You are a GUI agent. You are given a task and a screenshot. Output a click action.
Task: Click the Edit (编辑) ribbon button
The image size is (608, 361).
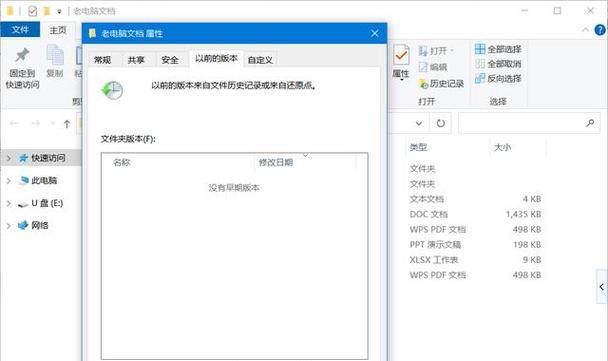point(433,67)
